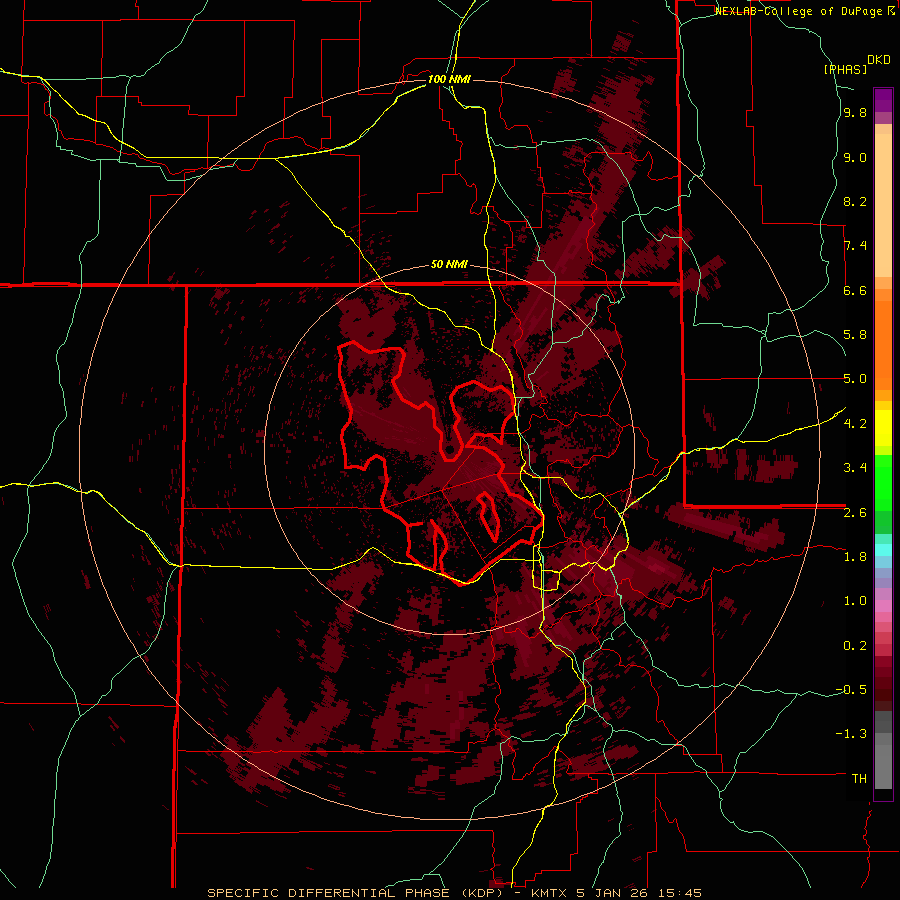Click the 2.6 color scale value

(855, 513)
